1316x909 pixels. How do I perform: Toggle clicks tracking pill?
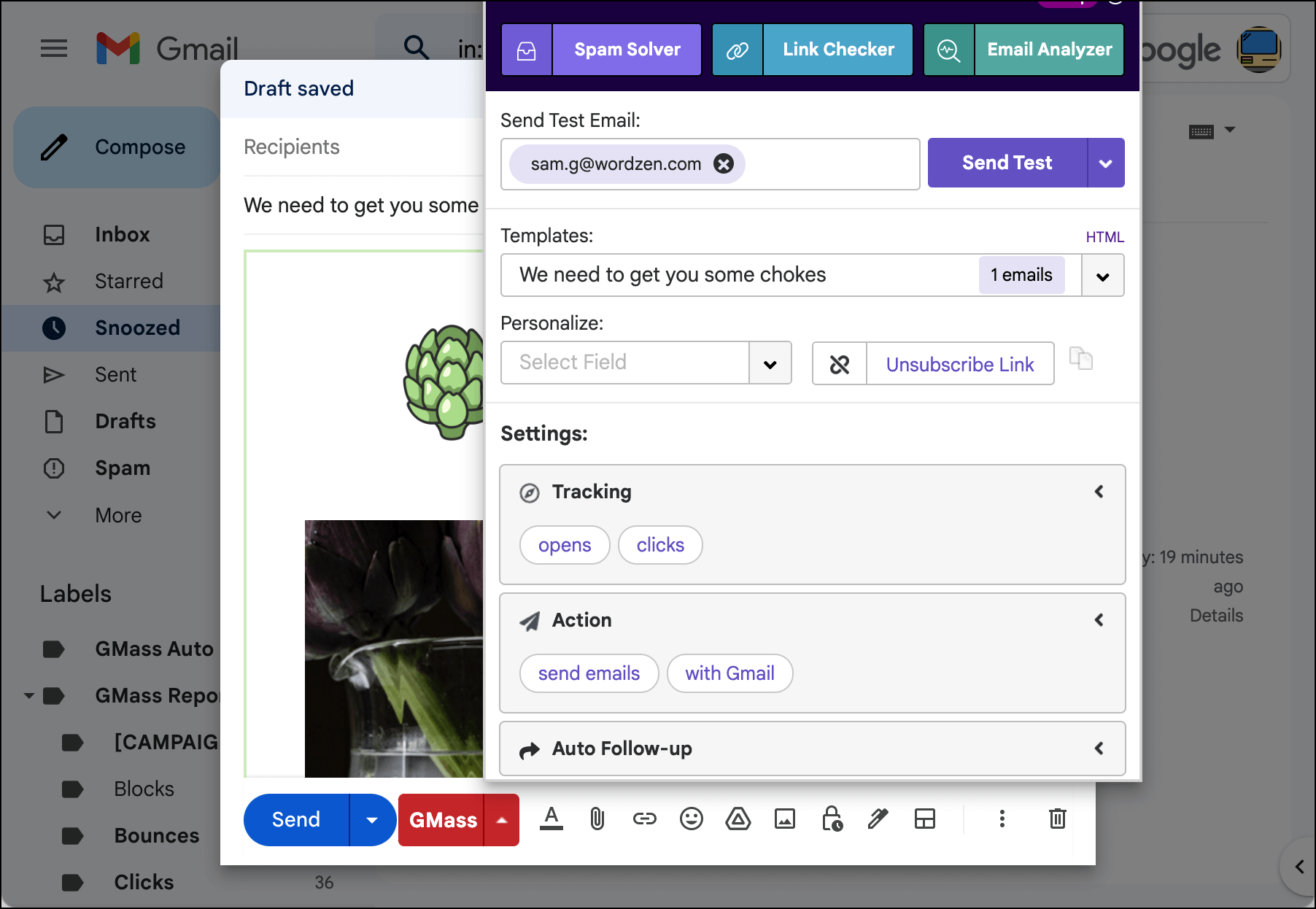[660, 545]
